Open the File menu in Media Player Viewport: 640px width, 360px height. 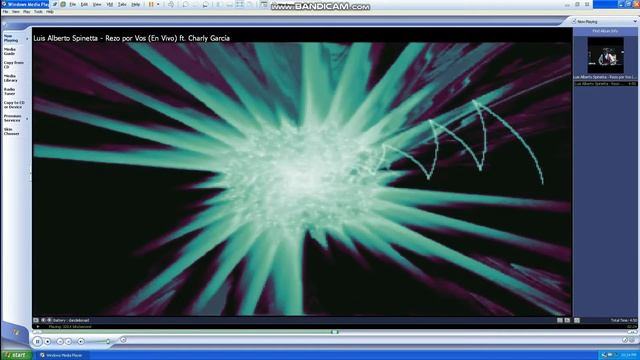(5, 12)
